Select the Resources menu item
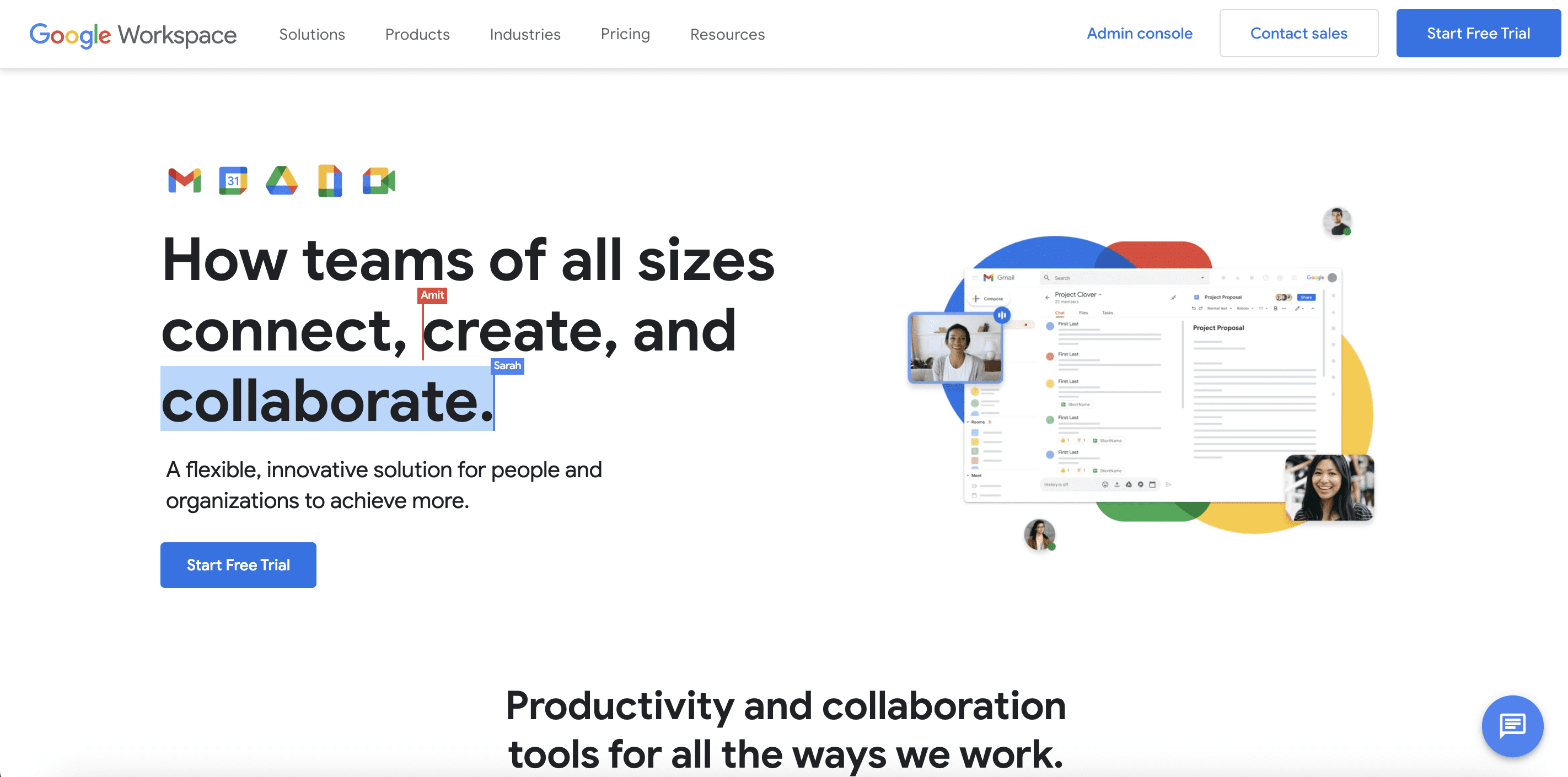This screenshot has height=777, width=1568. click(727, 33)
